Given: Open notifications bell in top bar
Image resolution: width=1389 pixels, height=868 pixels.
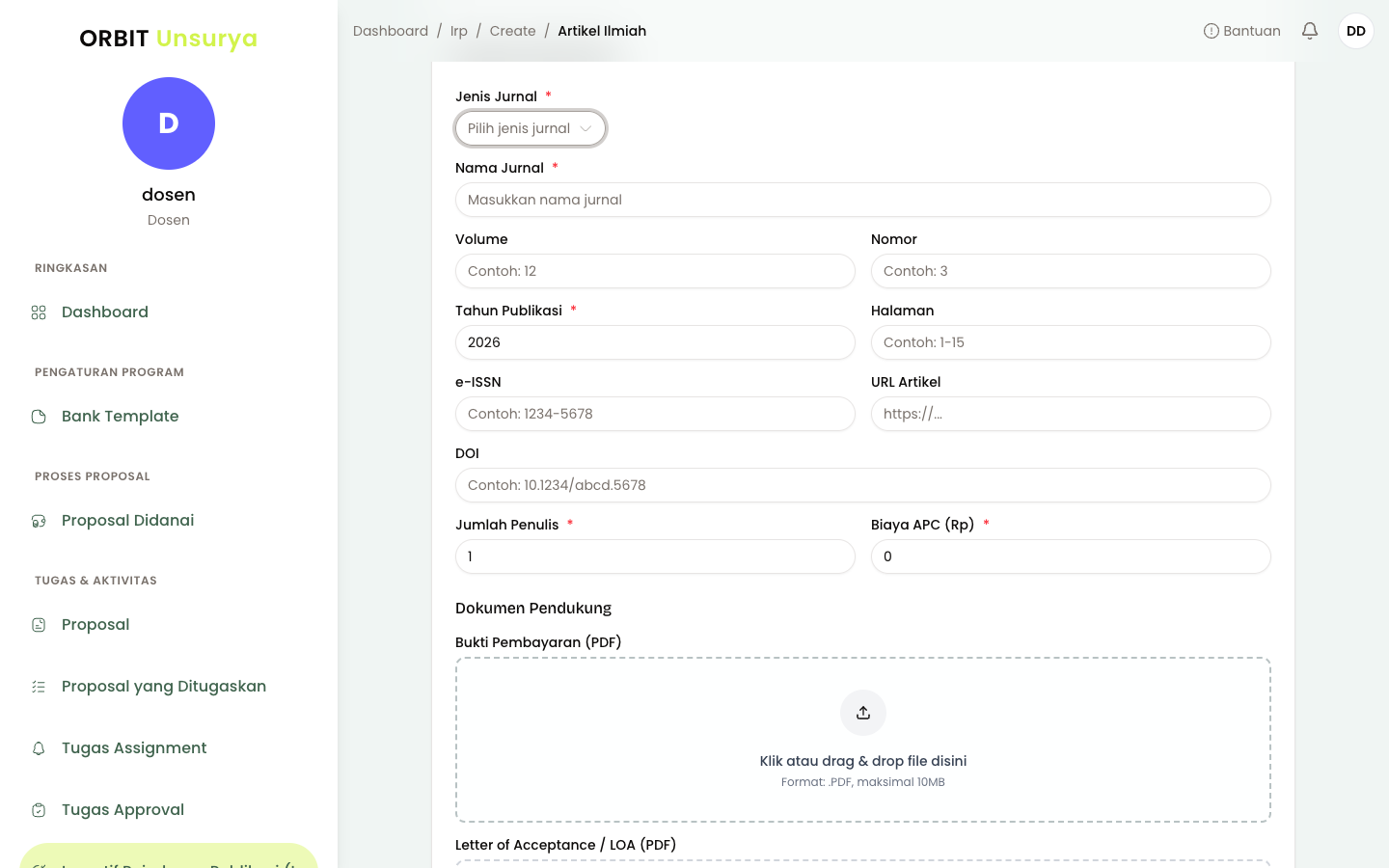Looking at the screenshot, I should click(1310, 31).
